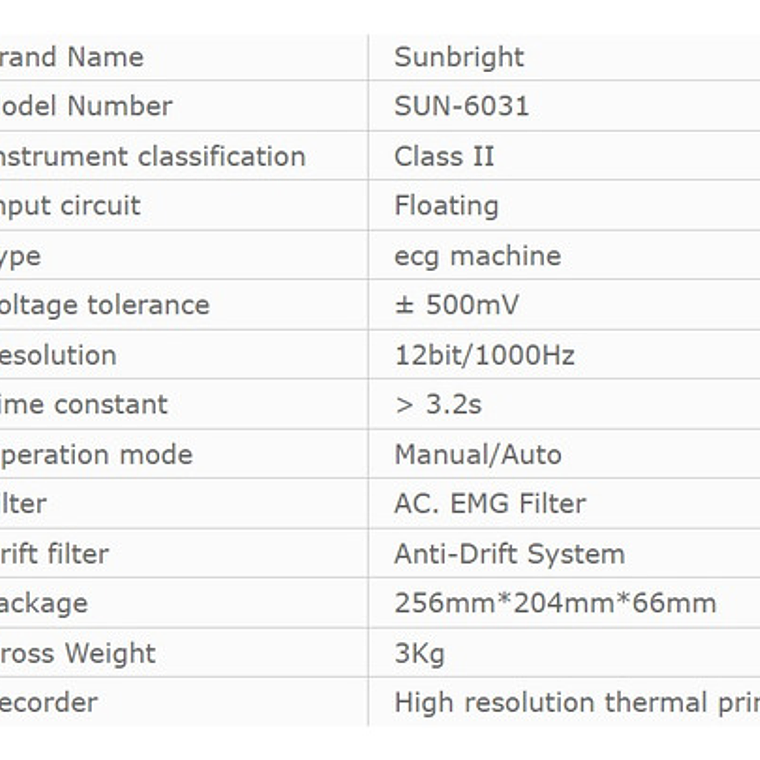Select the ± 500mV voltage tolerance value

(456, 305)
